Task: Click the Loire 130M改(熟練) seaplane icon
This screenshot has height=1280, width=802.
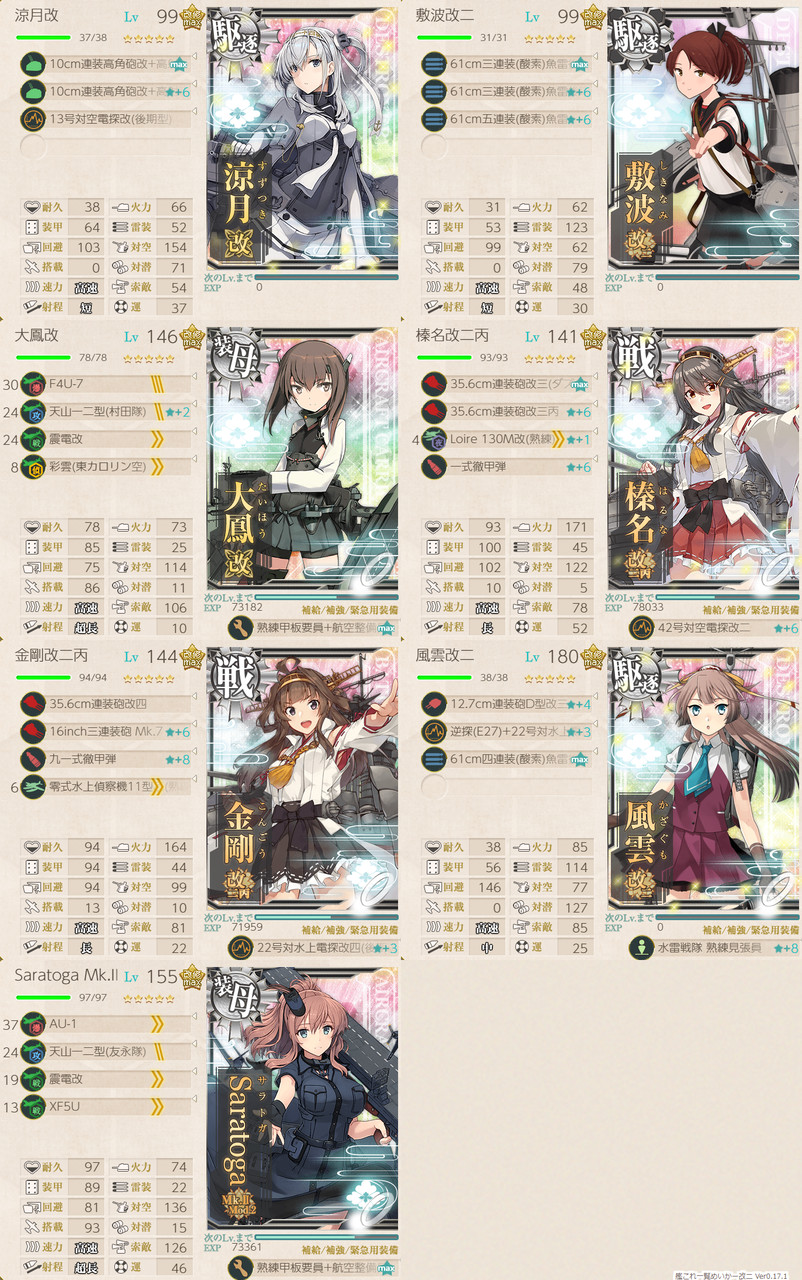Action: (433, 439)
